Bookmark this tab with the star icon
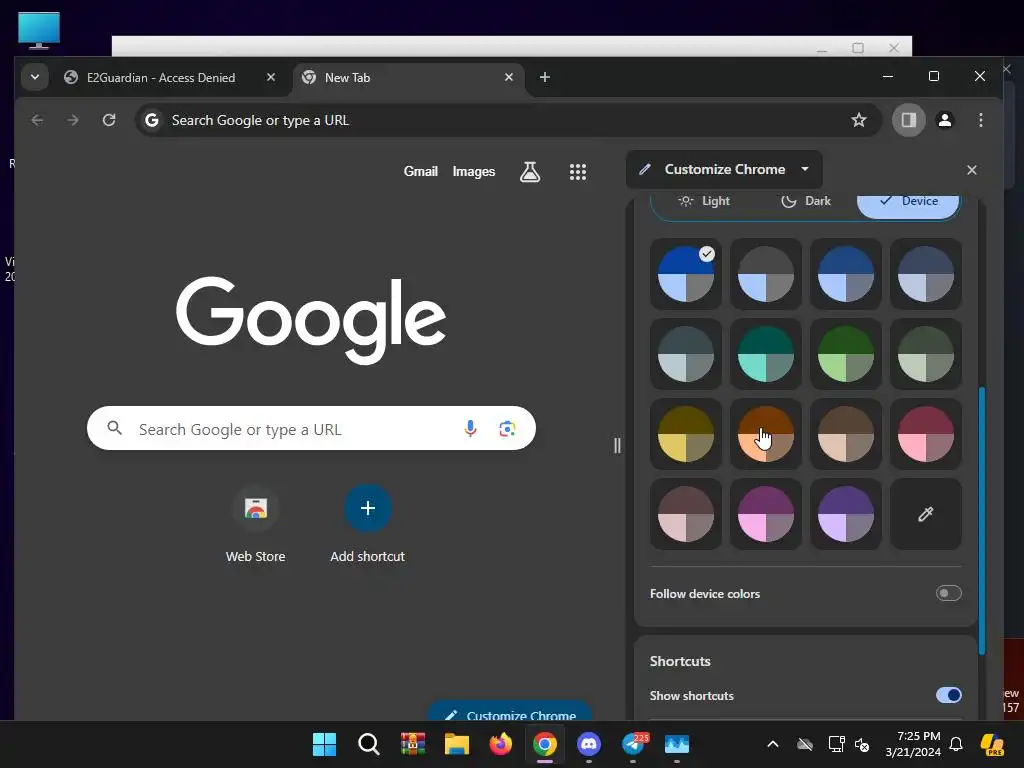Image resolution: width=1024 pixels, height=768 pixels. click(859, 120)
